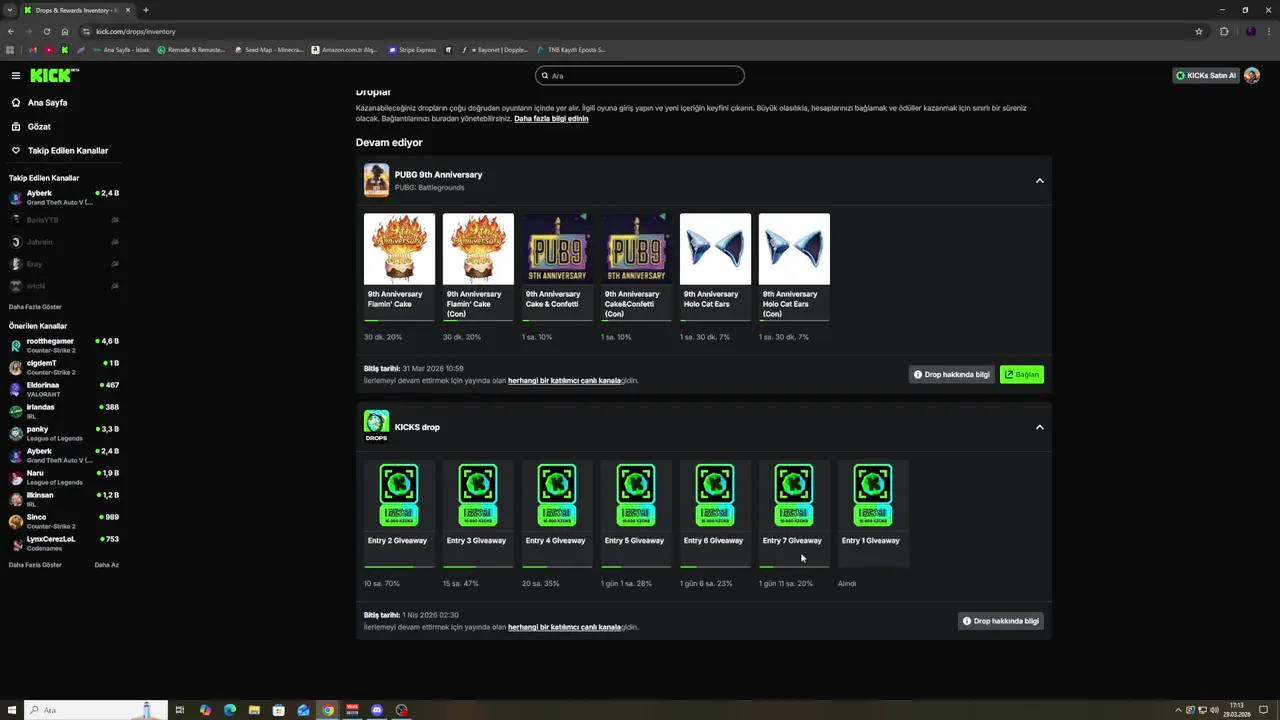Open PUBG Drop hakkında bilgi

point(951,374)
